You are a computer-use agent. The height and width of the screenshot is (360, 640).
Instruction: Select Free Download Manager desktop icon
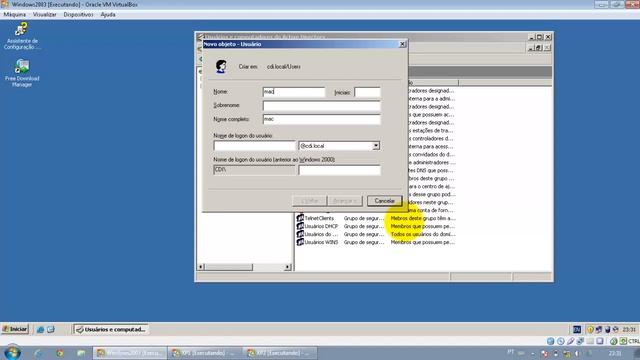click(x=22, y=73)
